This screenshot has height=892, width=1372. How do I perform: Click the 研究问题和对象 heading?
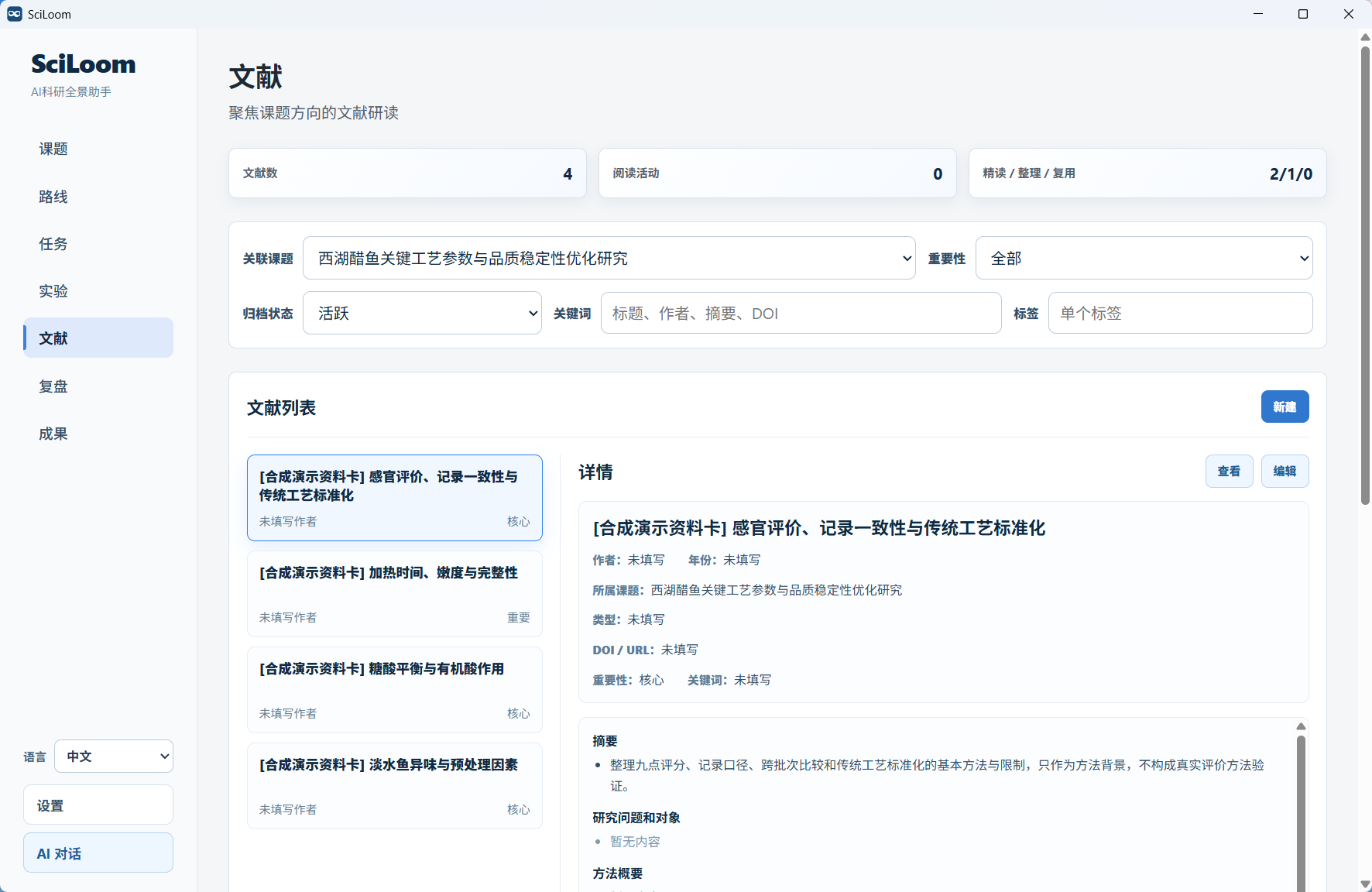click(636, 818)
